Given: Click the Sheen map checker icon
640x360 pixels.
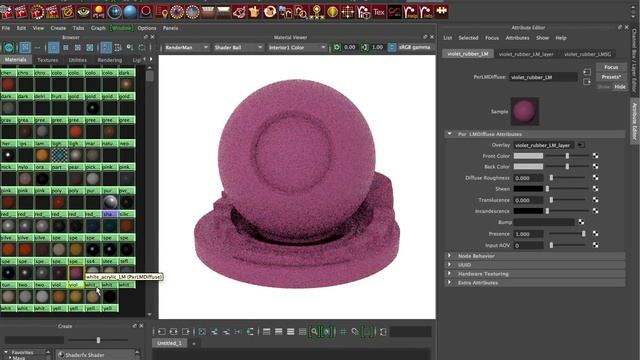Looking at the screenshot, I should tap(596, 189).
